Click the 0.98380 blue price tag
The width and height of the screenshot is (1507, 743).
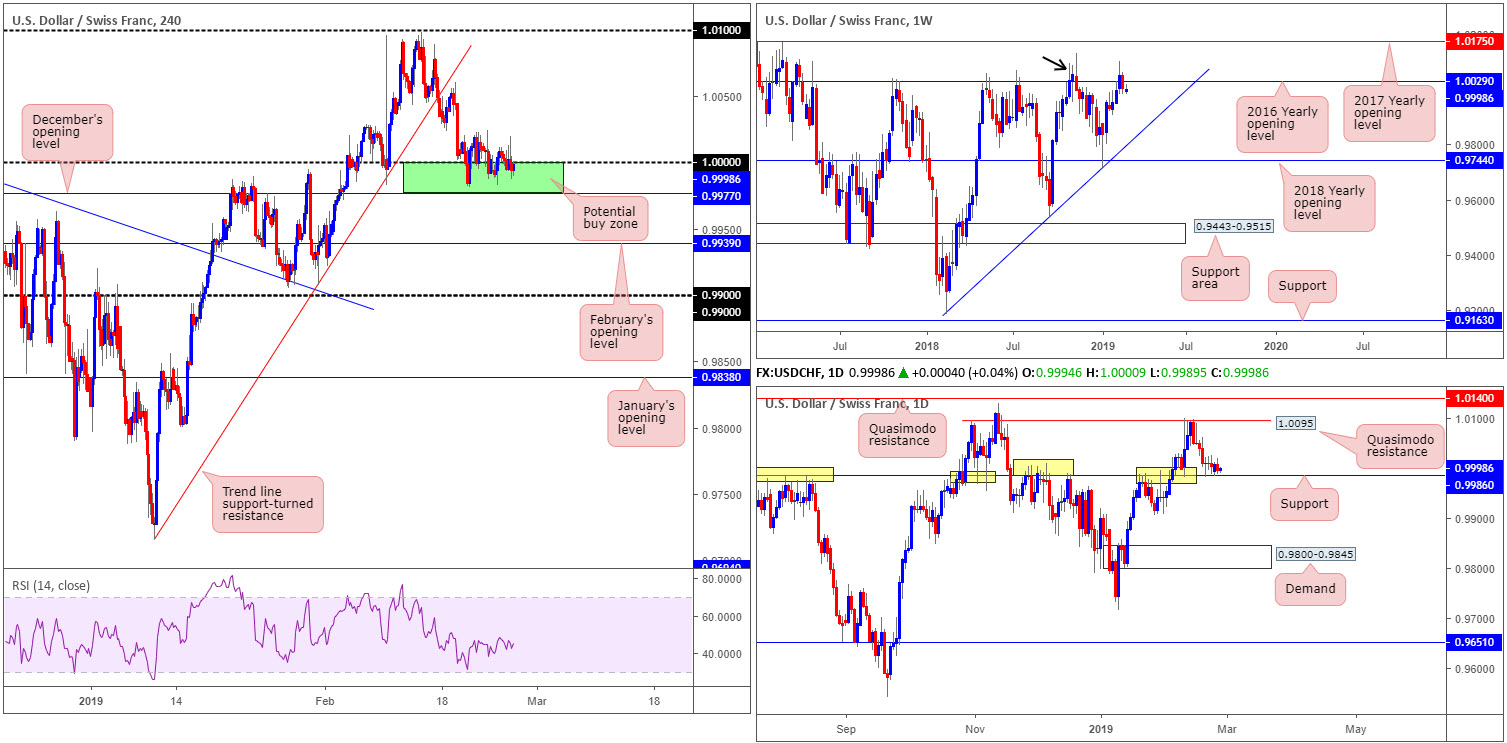(x=722, y=377)
